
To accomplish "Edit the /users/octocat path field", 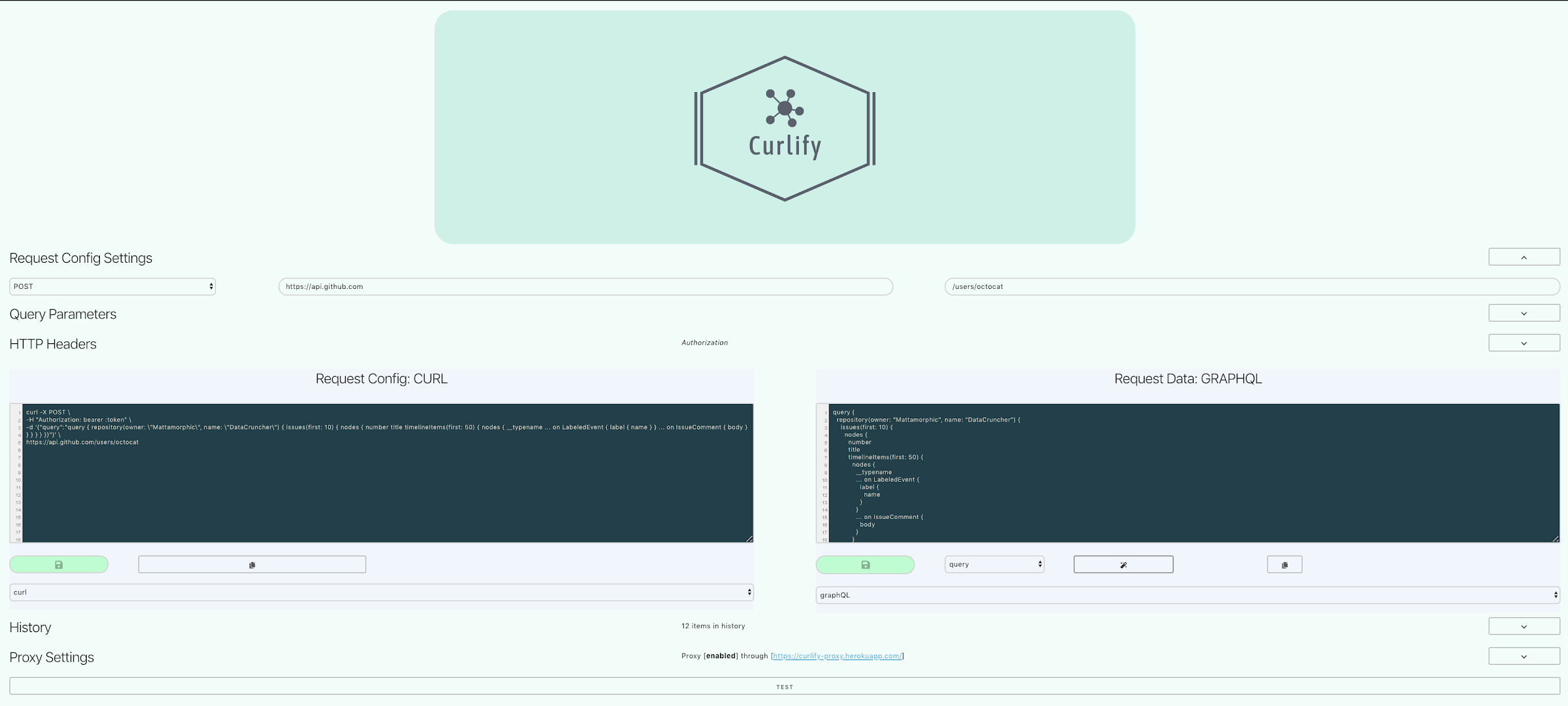I will [x=1252, y=286].
